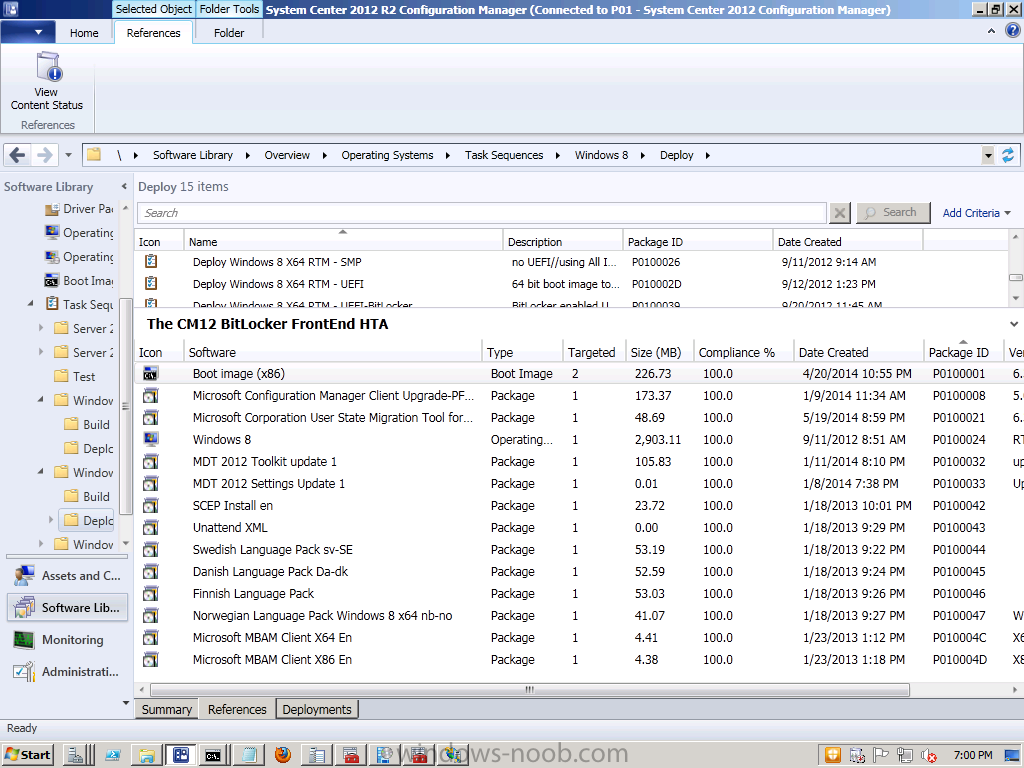
Task: Click package icon for Finnish Language Pack
Action: (151, 594)
